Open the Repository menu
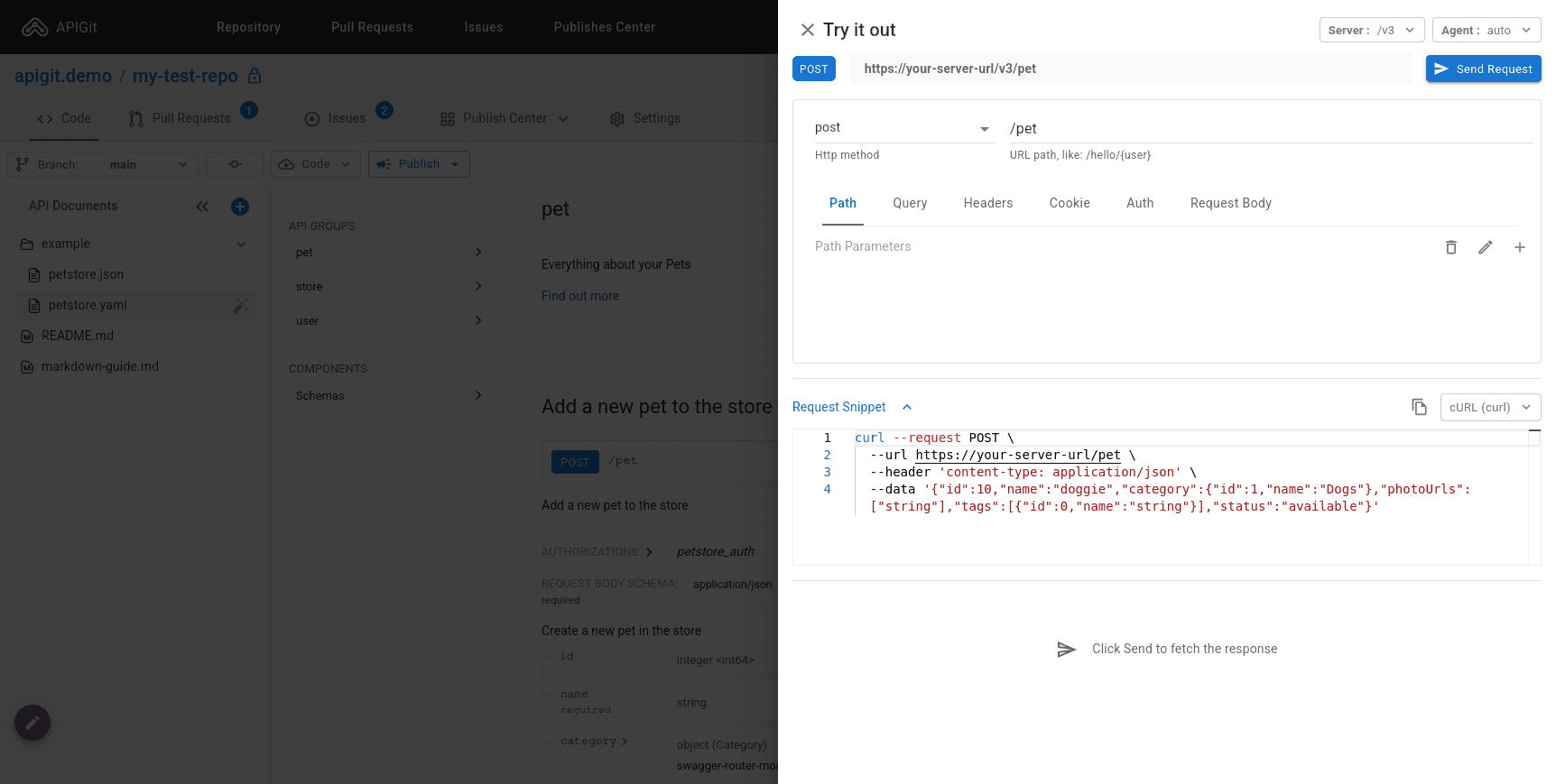The image size is (1556, 784). coord(248,27)
